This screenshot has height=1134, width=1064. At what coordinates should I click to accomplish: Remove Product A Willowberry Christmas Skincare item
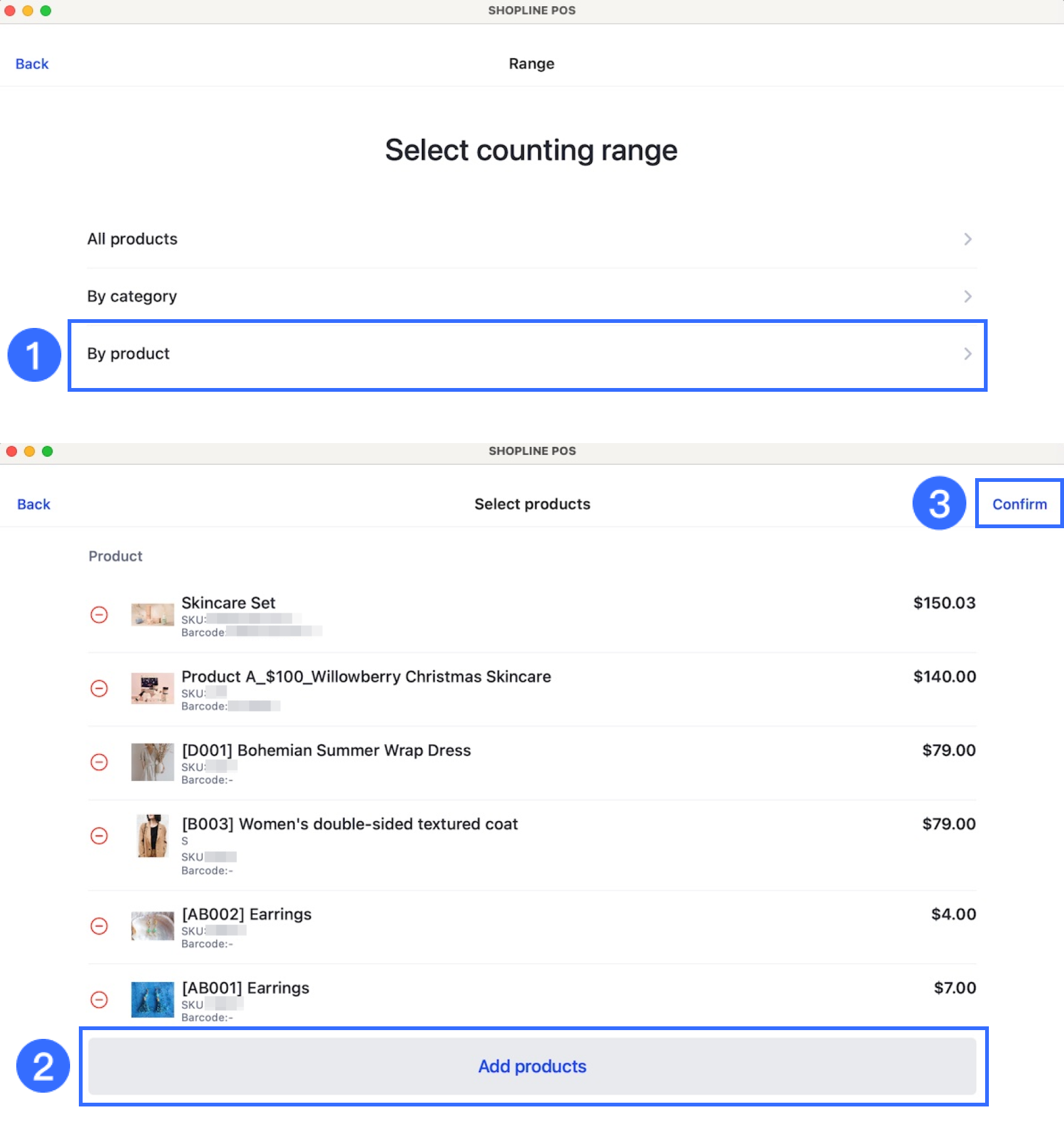[x=99, y=688]
